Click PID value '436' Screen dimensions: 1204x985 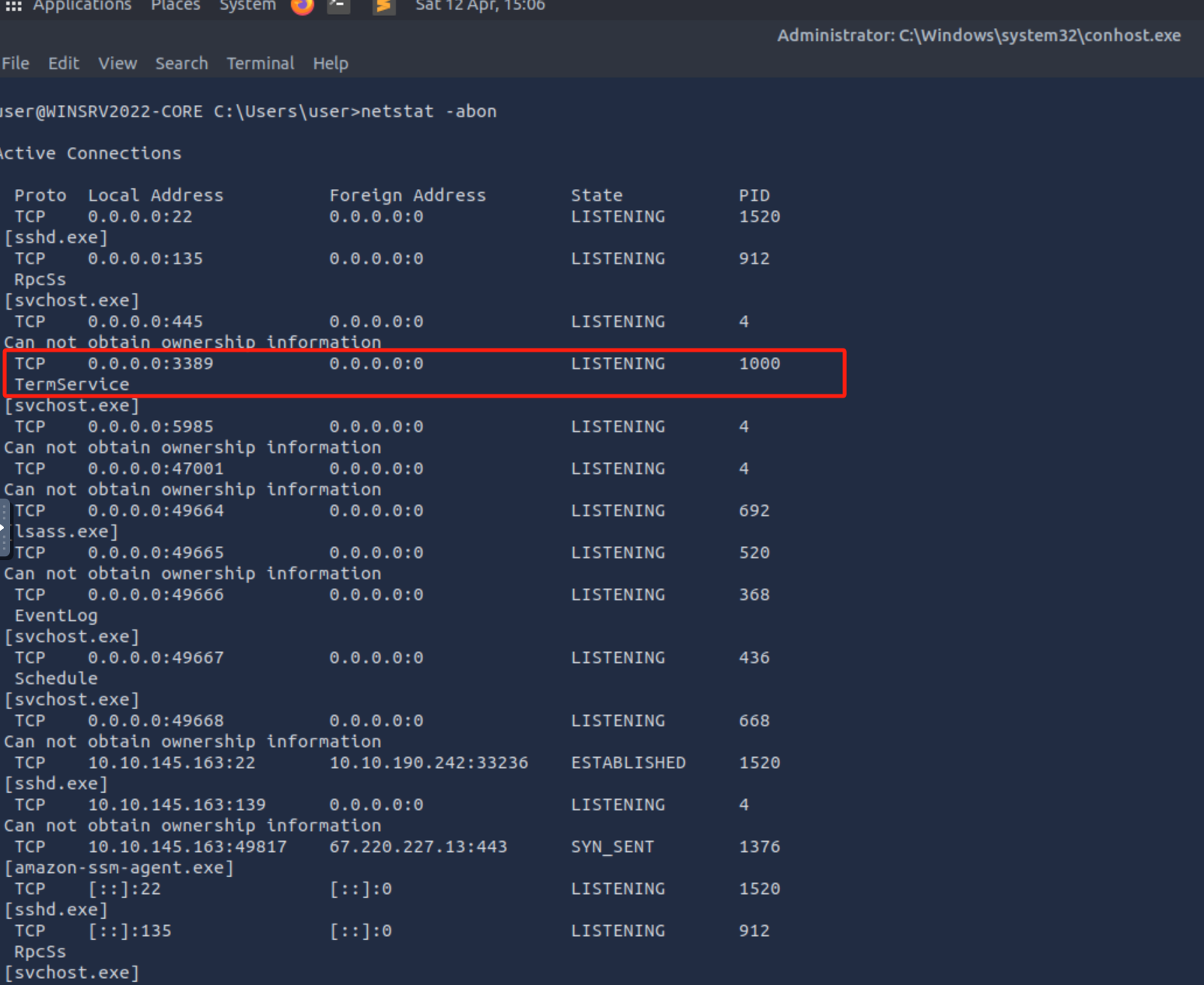point(754,657)
